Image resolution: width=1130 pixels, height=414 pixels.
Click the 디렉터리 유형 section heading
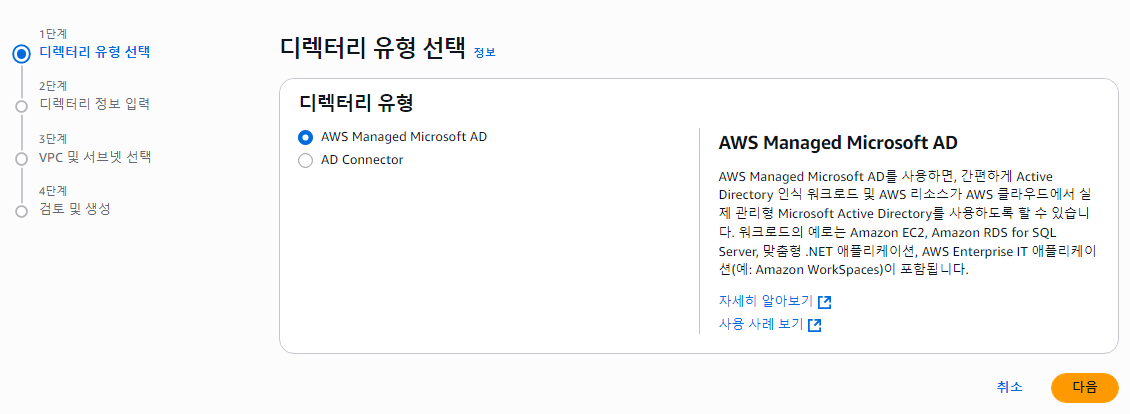(356, 103)
